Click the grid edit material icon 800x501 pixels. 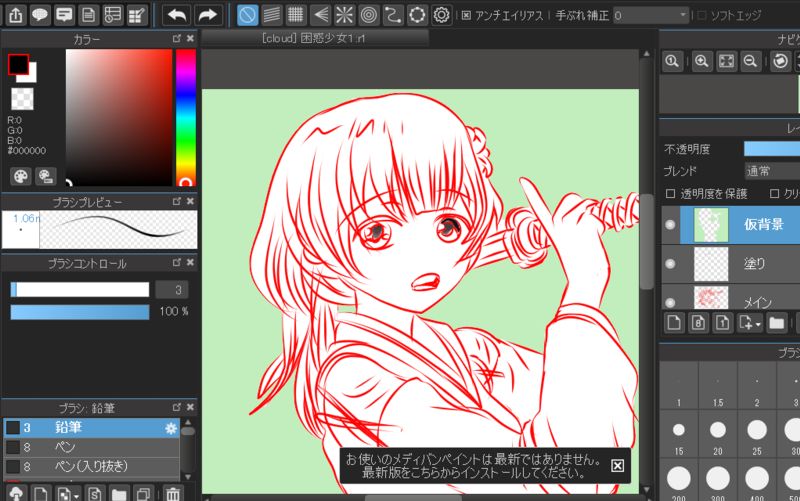point(137,15)
